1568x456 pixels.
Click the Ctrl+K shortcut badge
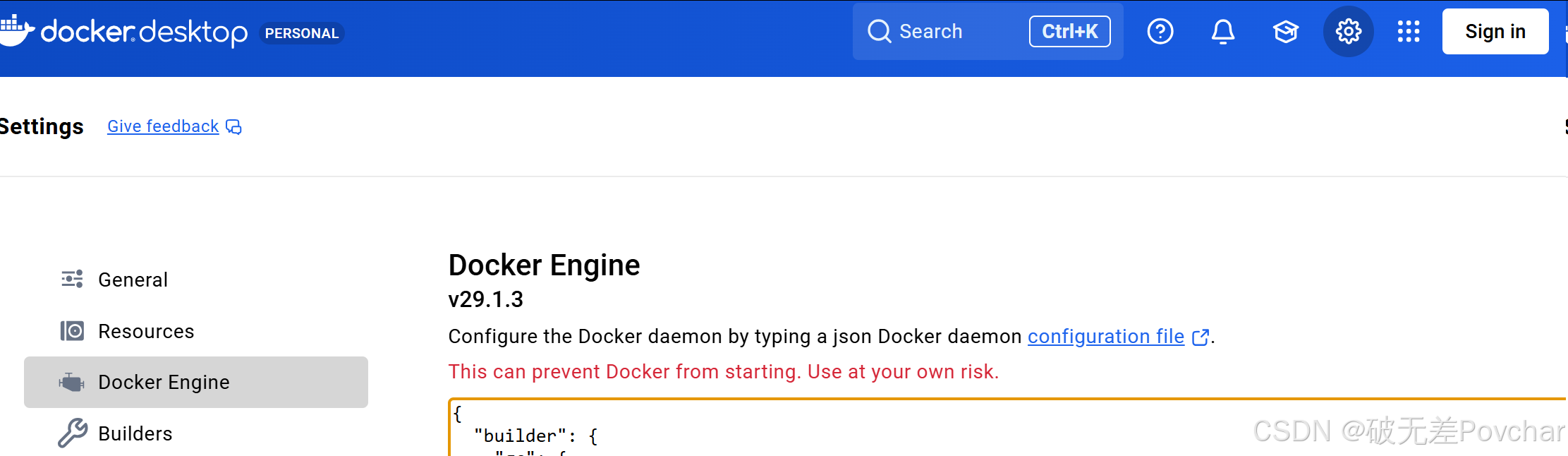pyautogui.click(x=1069, y=31)
